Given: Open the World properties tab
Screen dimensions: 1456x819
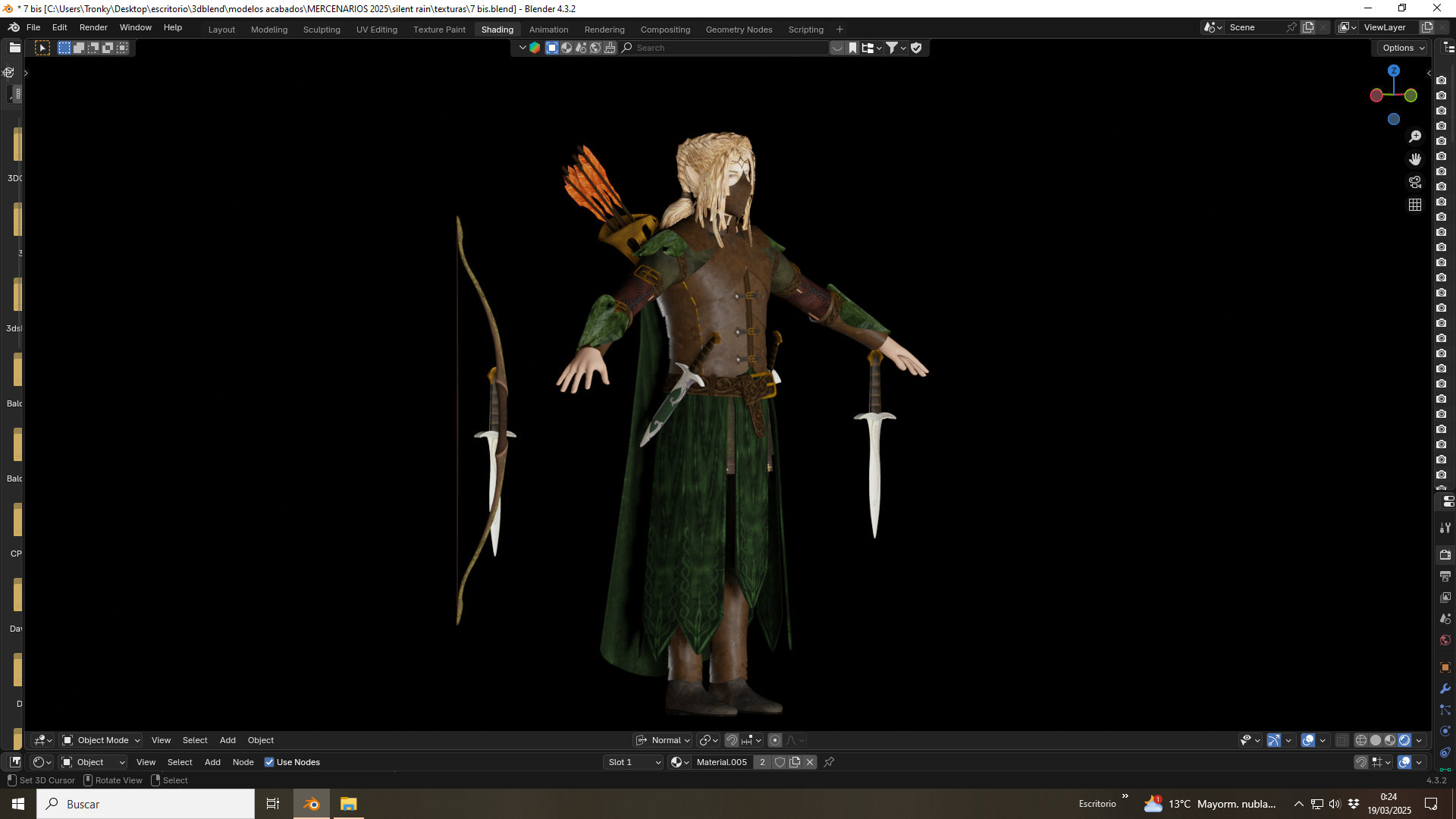Looking at the screenshot, I should [1445, 640].
